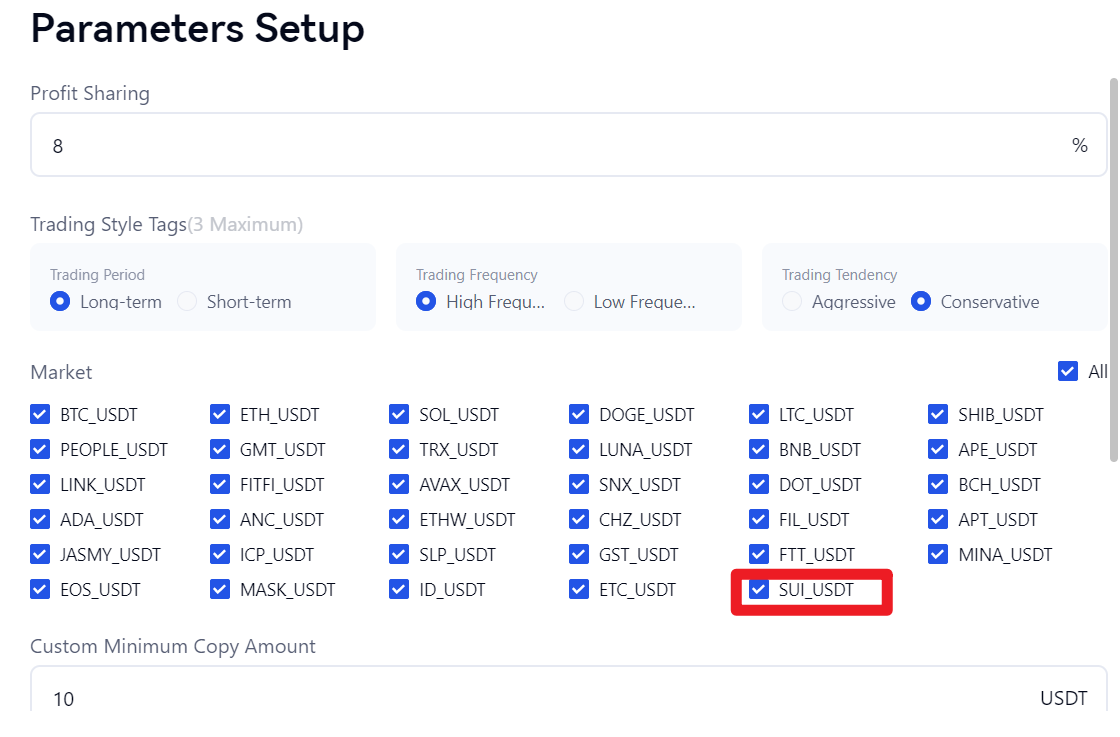This screenshot has width=1120, height=737.
Task: Uncheck the EOS_USDT market
Action: [x=40, y=590]
